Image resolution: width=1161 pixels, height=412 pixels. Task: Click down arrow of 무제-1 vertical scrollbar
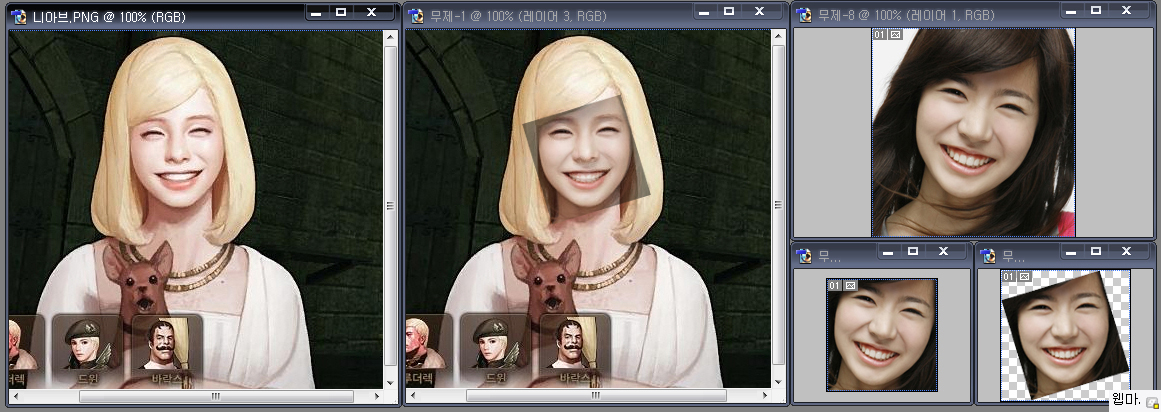pos(777,382)
